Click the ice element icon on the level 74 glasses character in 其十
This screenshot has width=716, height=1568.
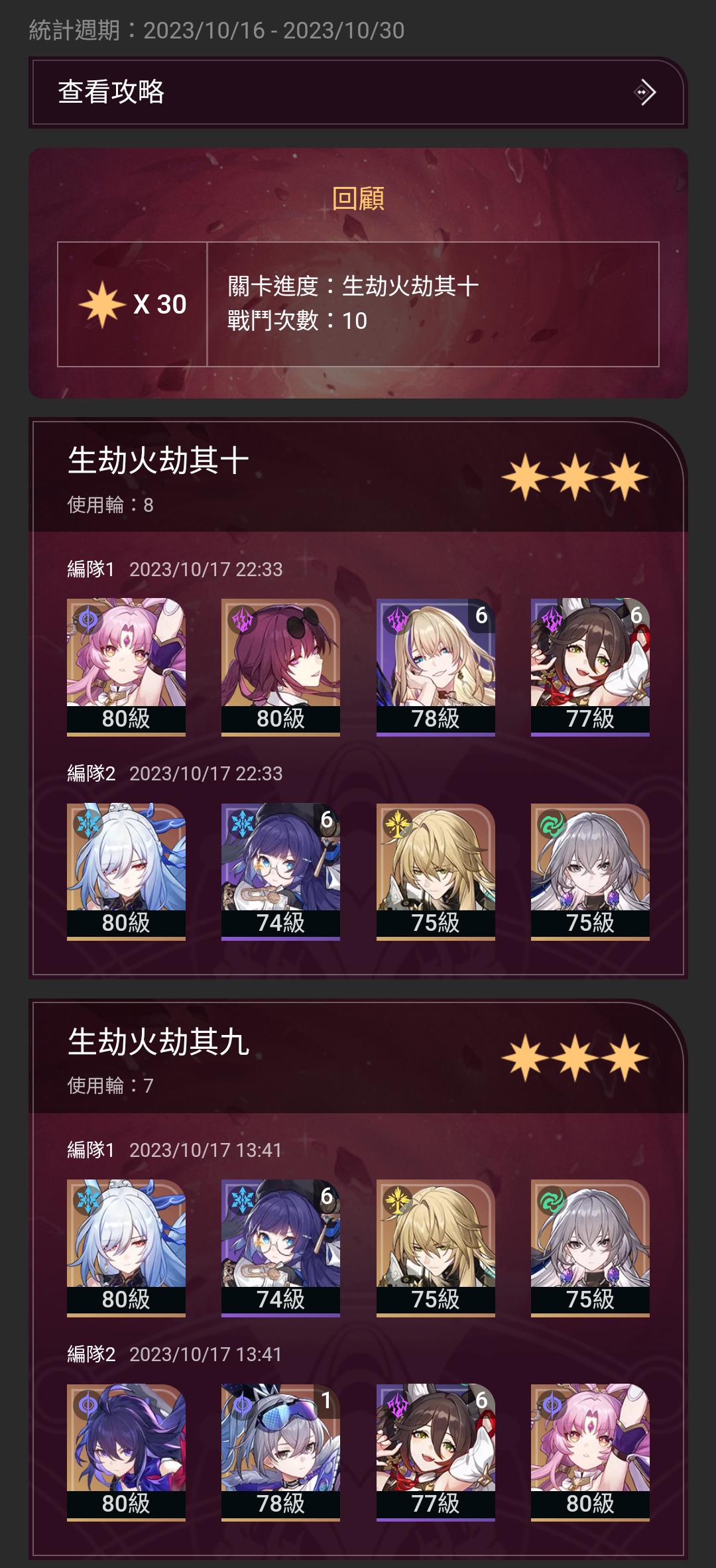pyautogui.click(x=243, y=824)
